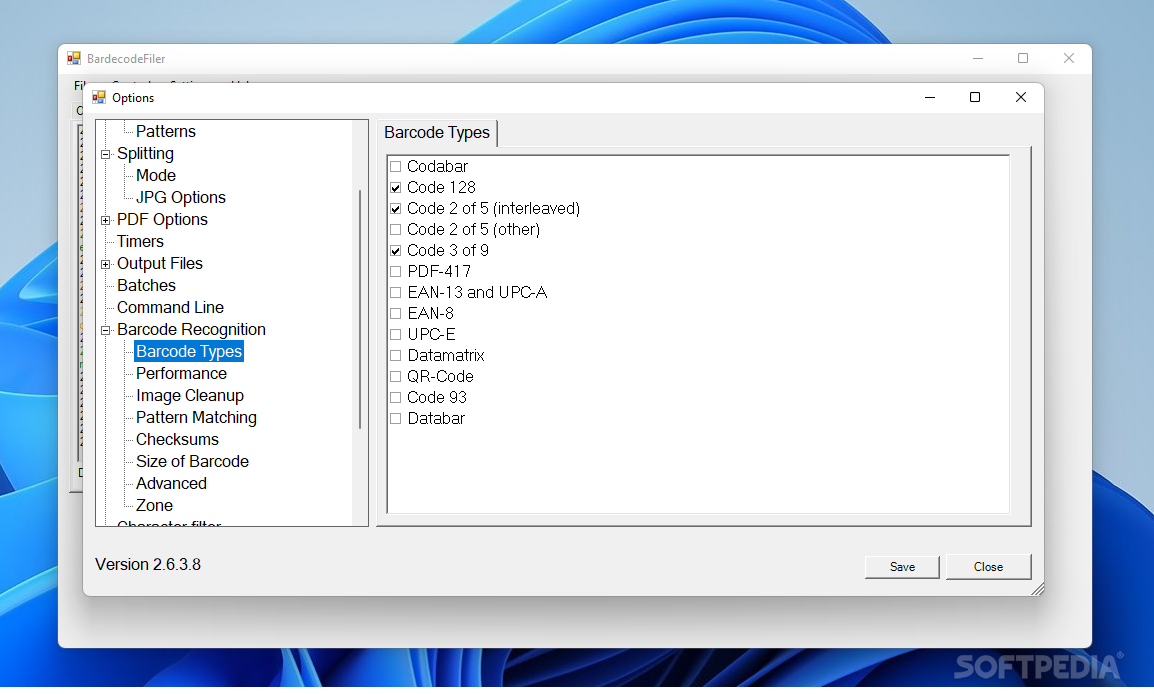The height and width of the screenshot is (694, 1154).
Task: Uncheck the Code 128 checkbox
Action: point(395,188)
